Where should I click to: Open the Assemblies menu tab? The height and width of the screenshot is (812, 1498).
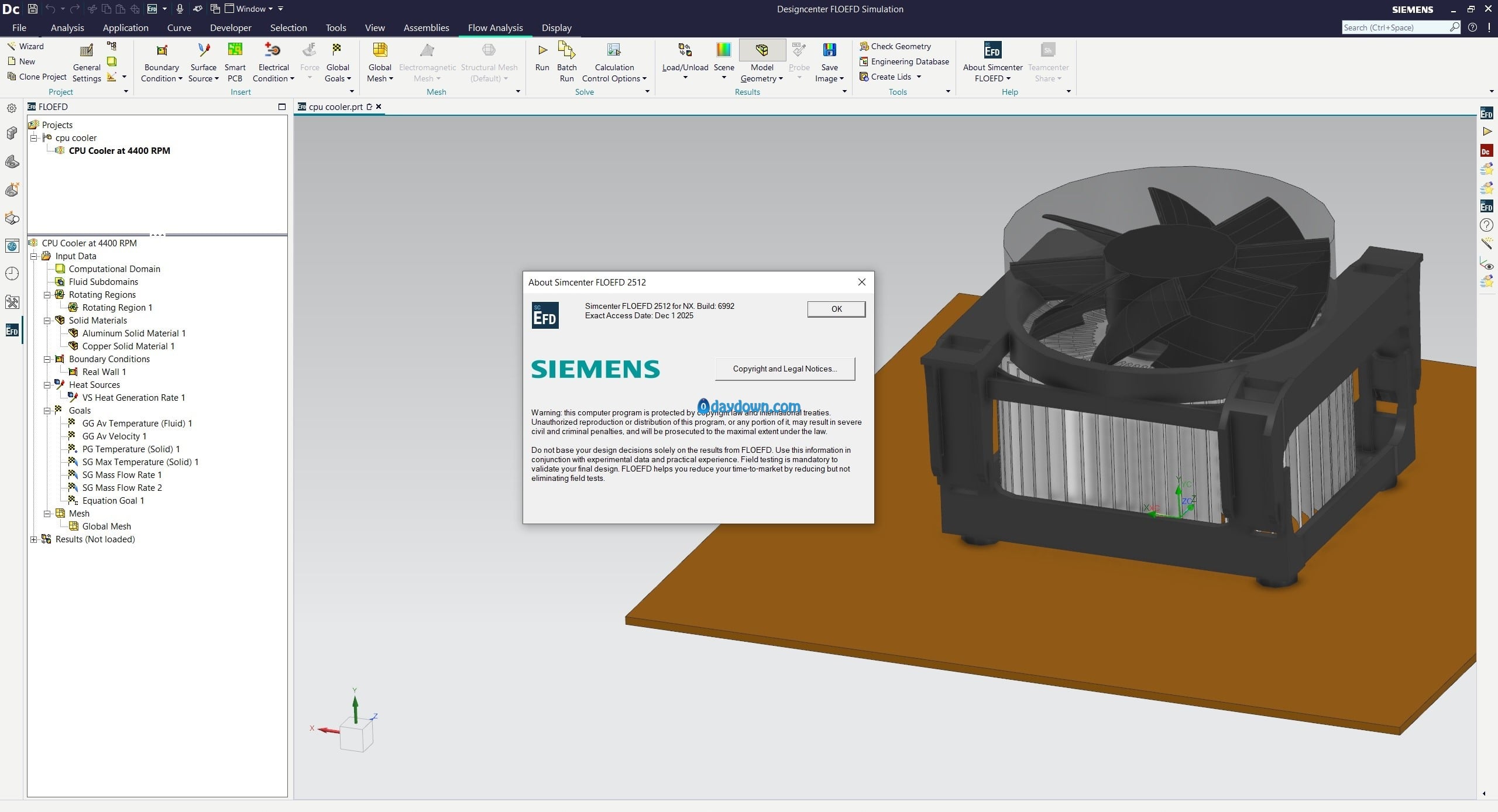(x=426, y=27)
